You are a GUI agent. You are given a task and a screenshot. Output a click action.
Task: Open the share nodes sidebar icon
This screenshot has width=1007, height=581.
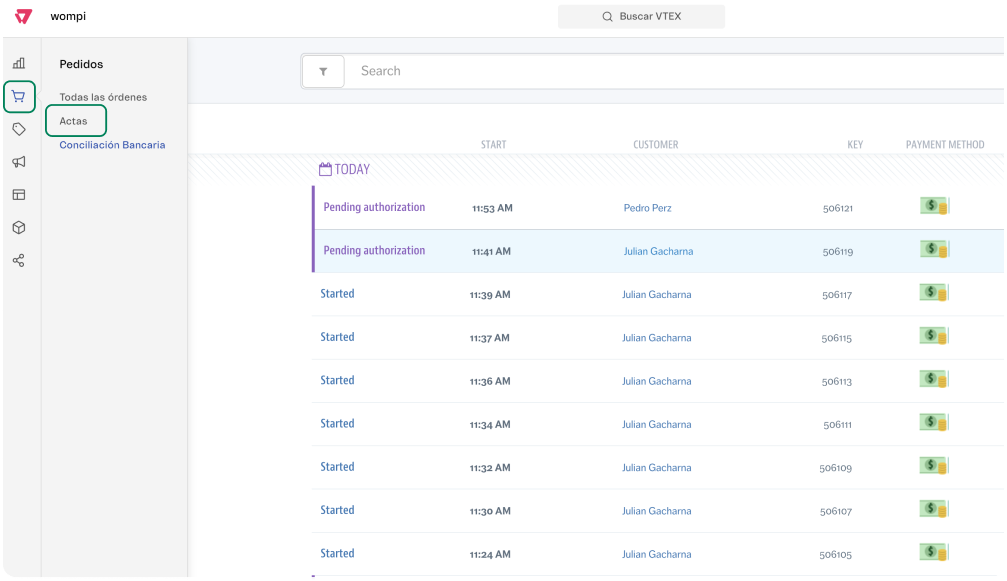(x=19, y=260)
